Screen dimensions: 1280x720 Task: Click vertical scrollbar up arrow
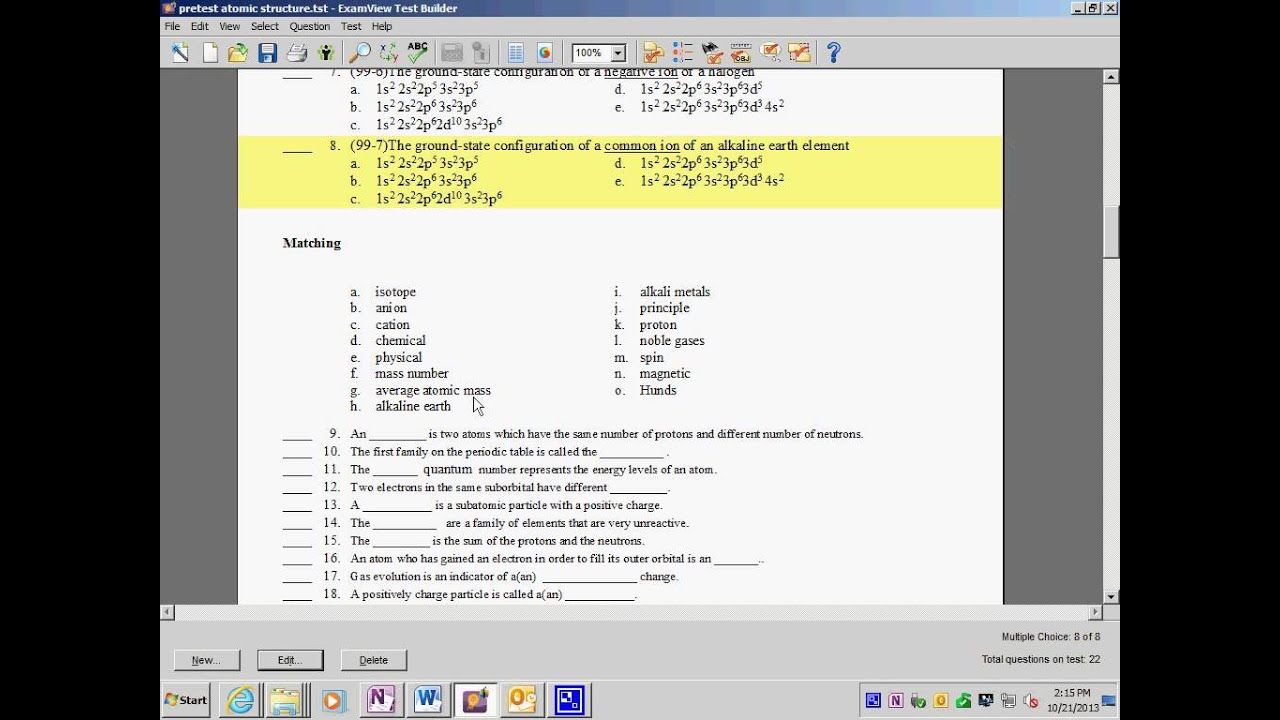[1111, 77]
